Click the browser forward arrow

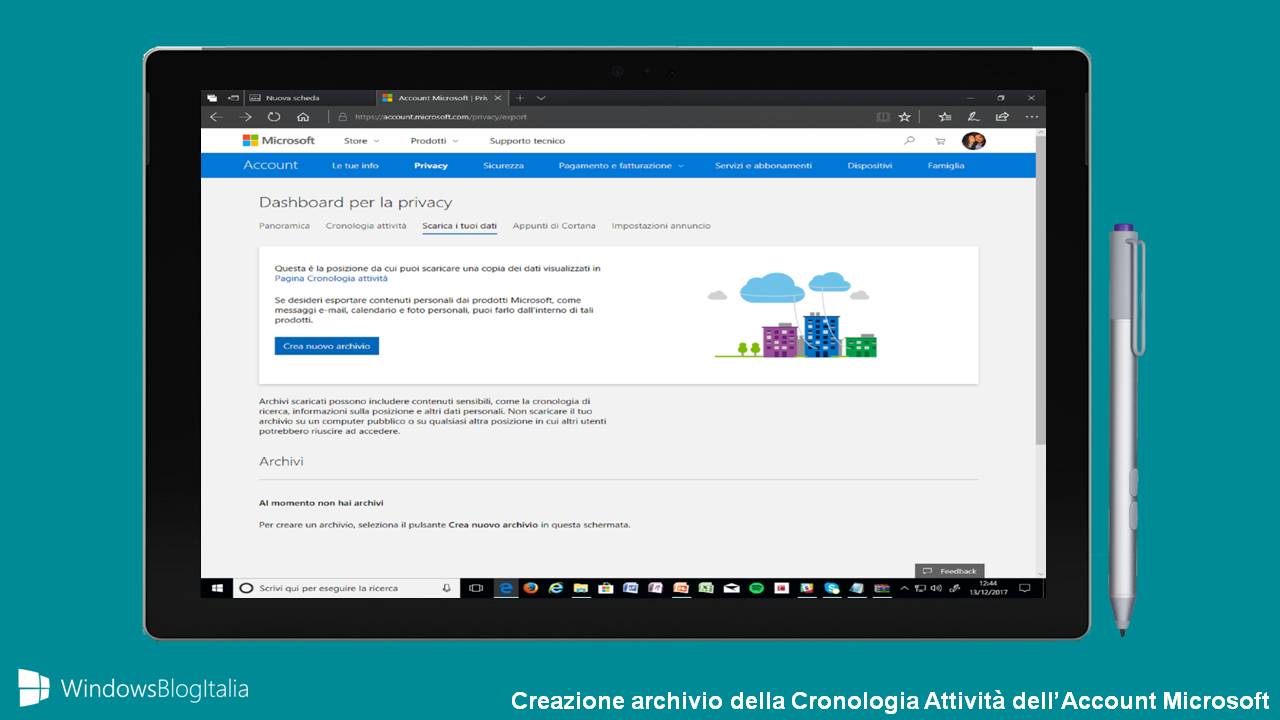[x=245, y=116]
